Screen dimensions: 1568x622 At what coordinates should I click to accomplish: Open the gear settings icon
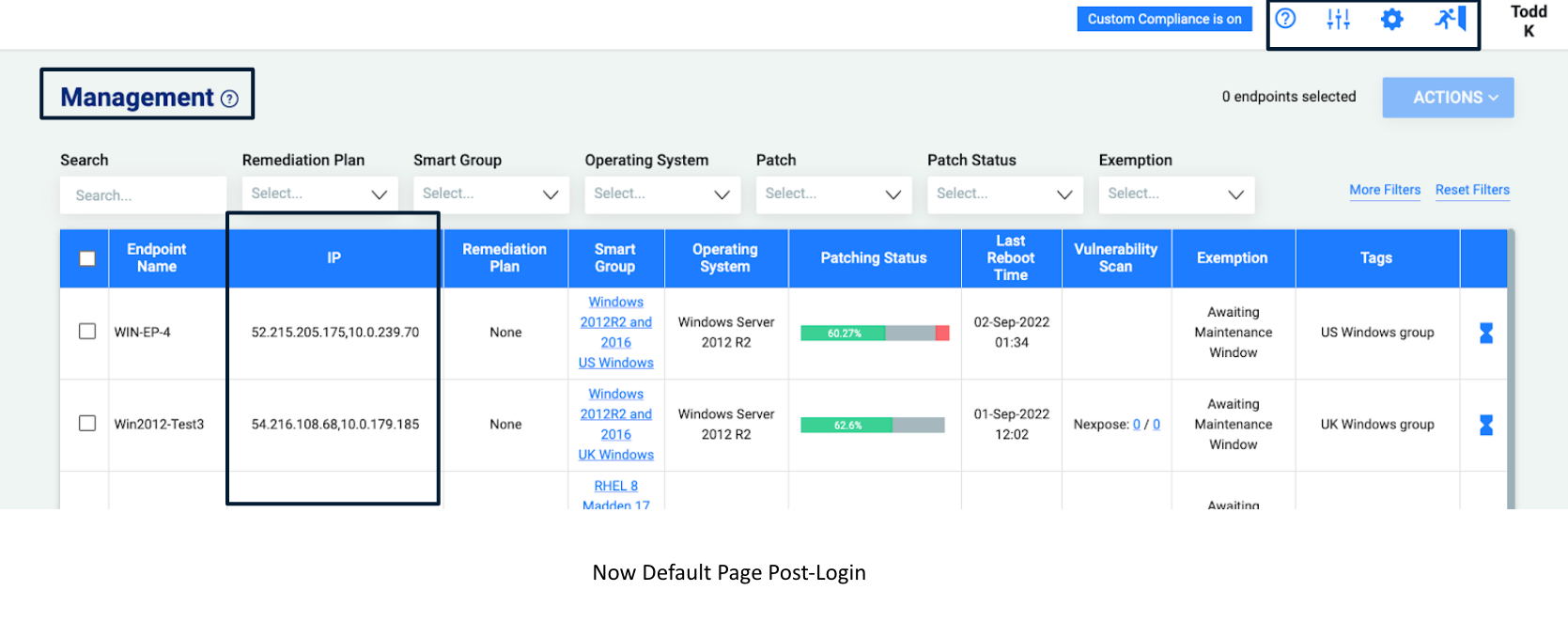(x=1392, y=19)
